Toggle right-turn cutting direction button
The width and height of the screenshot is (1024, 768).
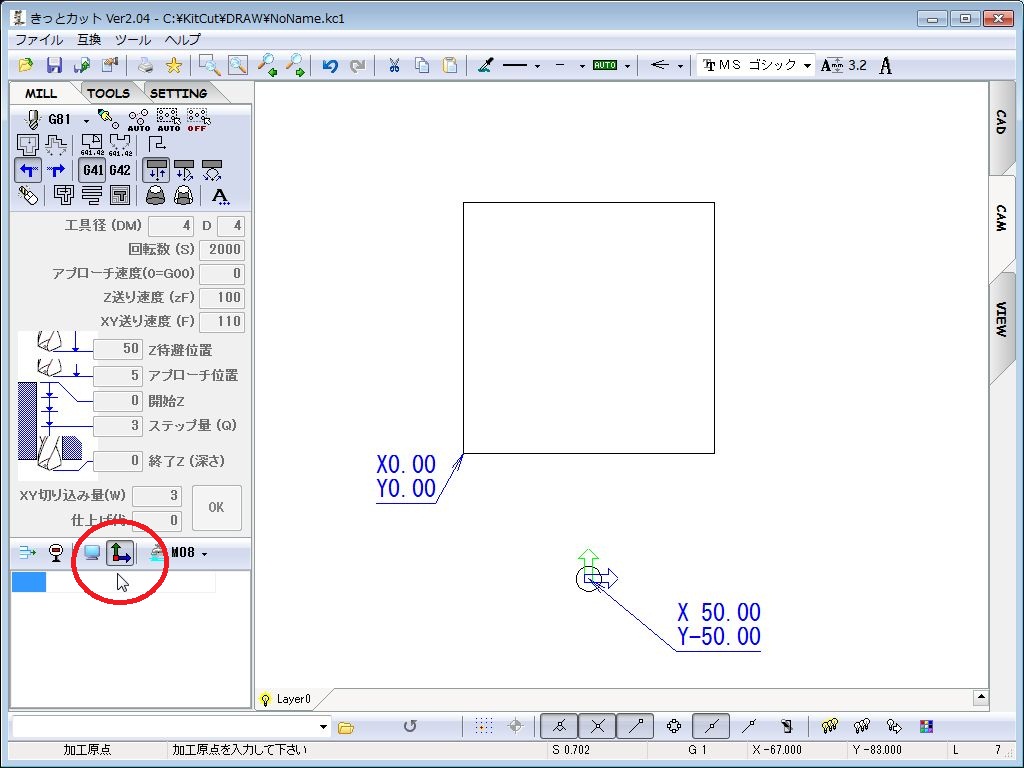56,170
